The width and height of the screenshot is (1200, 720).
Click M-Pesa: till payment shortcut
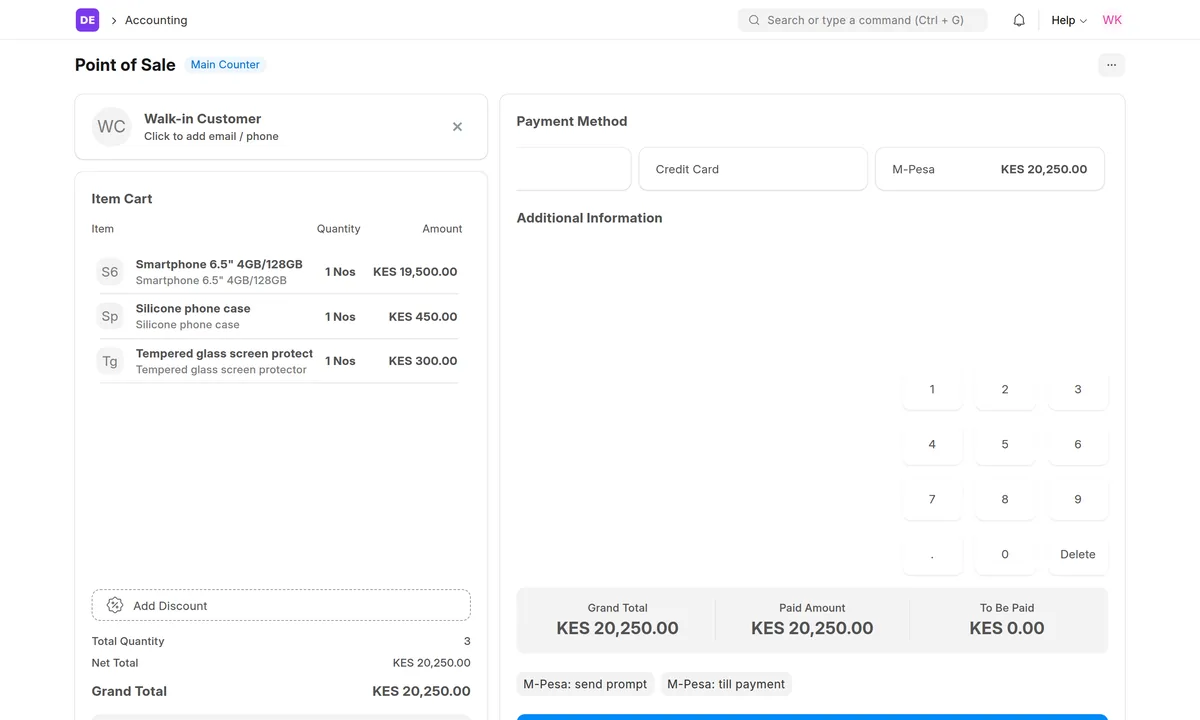726,684
